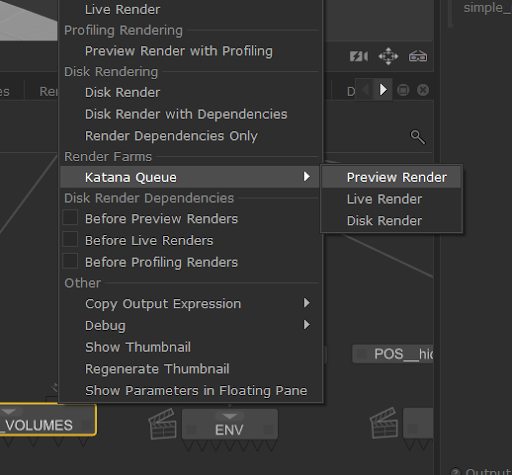Screen dimensions: 512x475
Task: Click the lightning camera icon
Action: (359, 56)
